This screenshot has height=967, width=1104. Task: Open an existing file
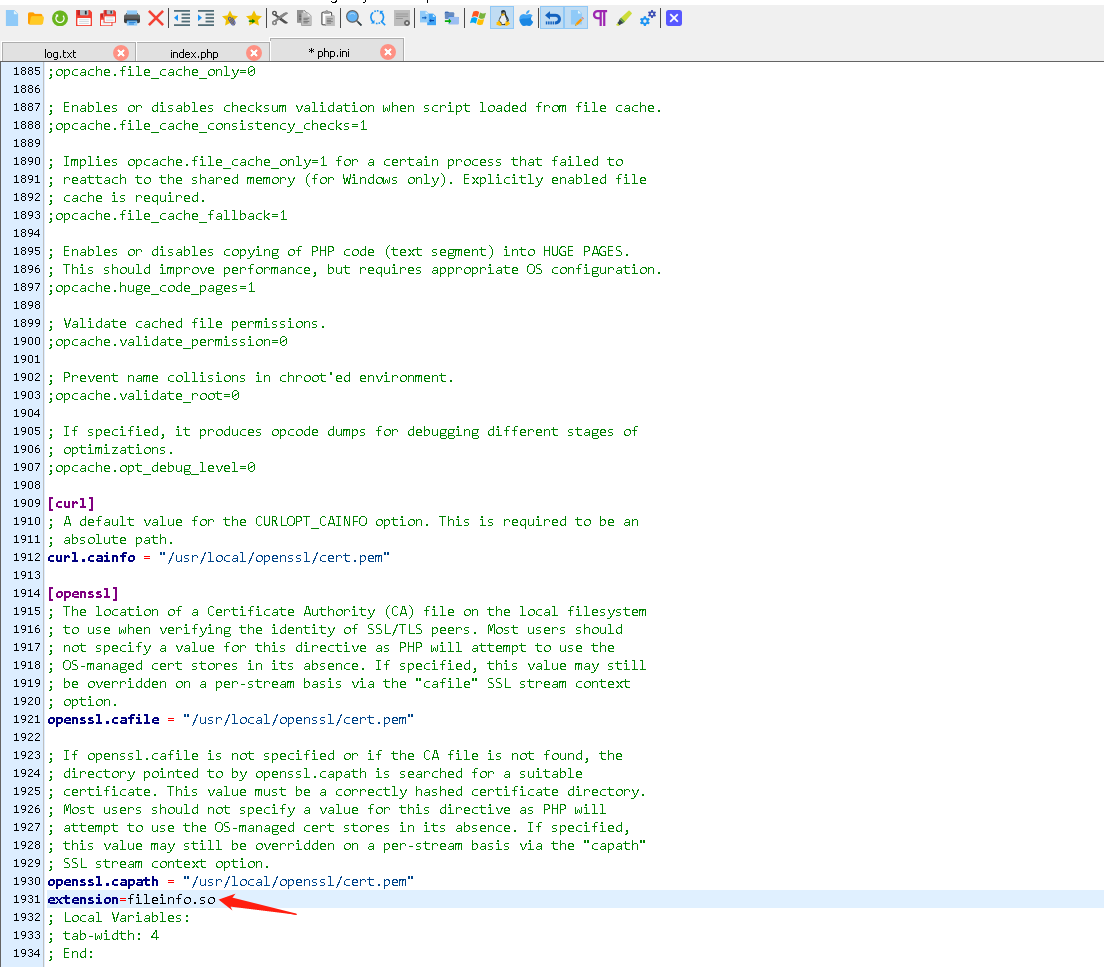click(x=37, y=17)
